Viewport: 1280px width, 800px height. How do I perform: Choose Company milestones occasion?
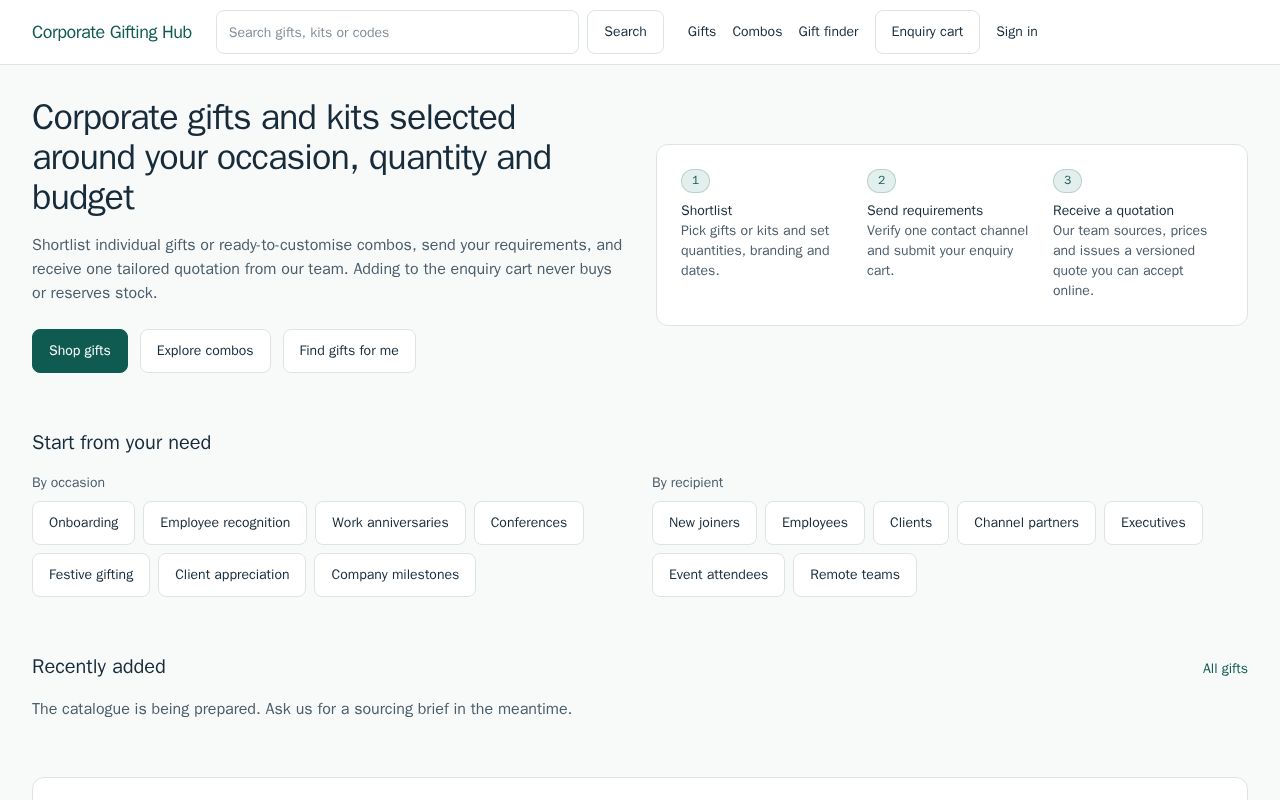tap(395, 575)
